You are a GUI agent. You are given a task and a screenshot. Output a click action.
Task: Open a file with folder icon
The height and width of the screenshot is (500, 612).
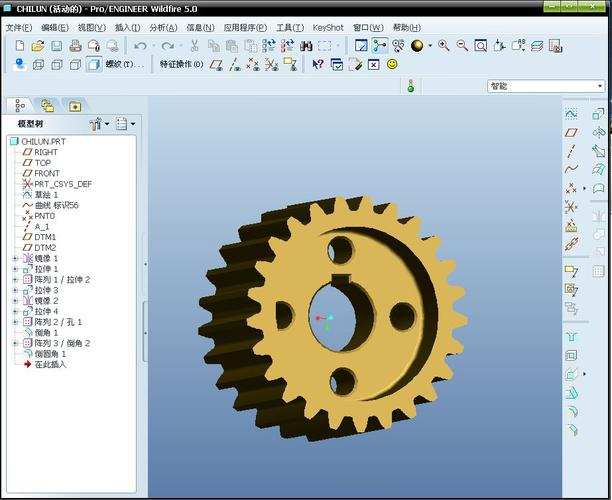click(38, 46)
